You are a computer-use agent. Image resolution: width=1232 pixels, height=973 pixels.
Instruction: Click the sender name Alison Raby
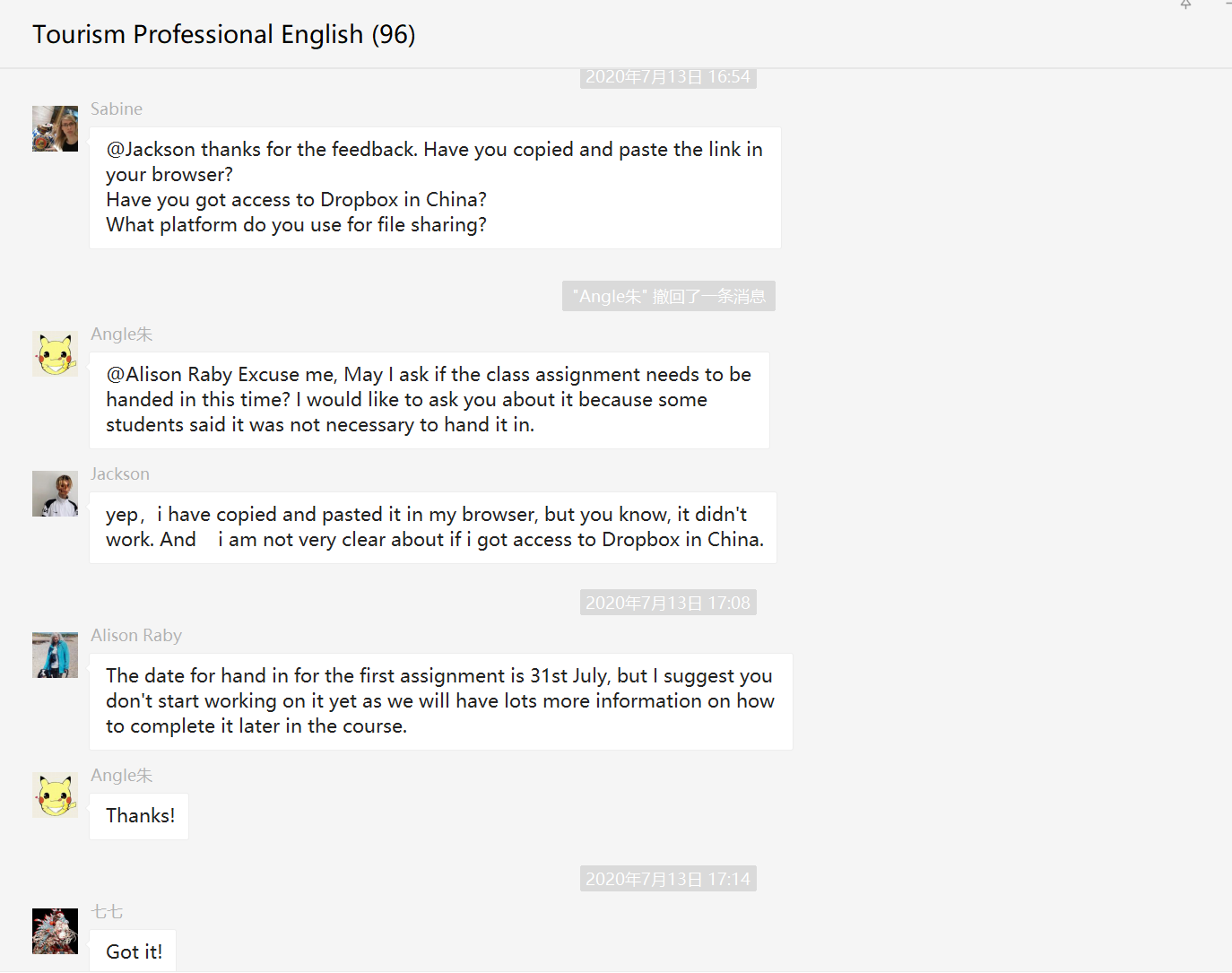tap(136, 636)
